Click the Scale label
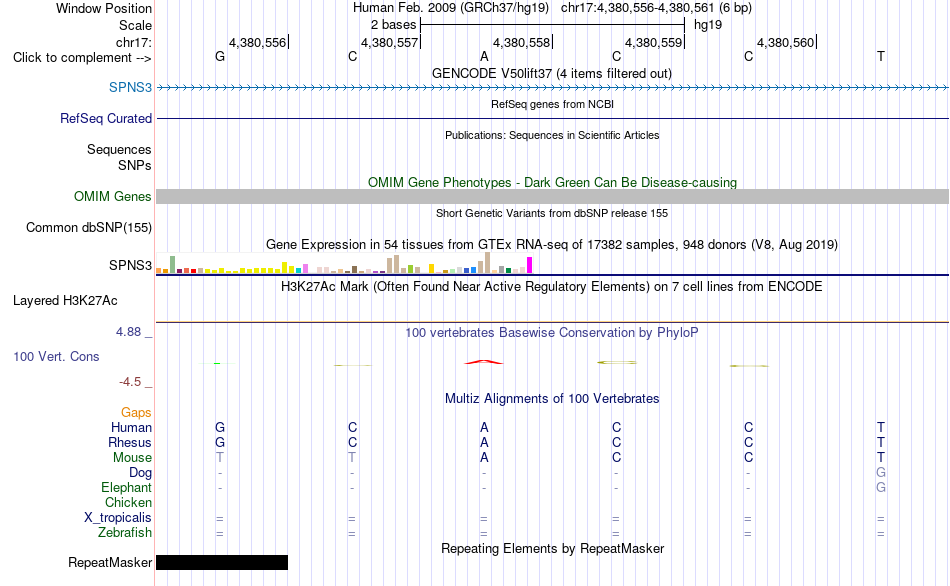 pyautogui.click(x=135, y=25)
